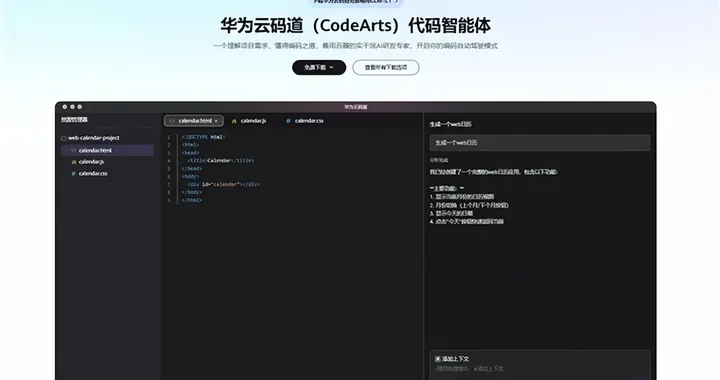Click the opening <head> tag on line 3
The image size is (720, 380).
click(x=191, y=152)
